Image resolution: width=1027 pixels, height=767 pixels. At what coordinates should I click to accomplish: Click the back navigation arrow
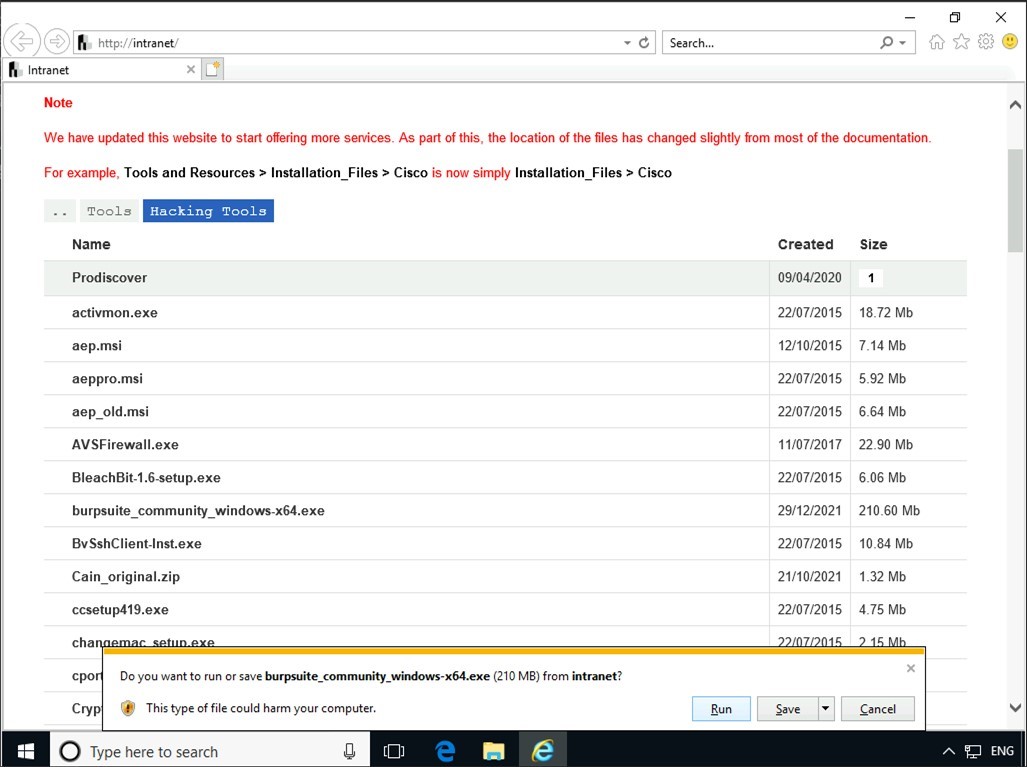pyautogui.click(x=21, y=41)
